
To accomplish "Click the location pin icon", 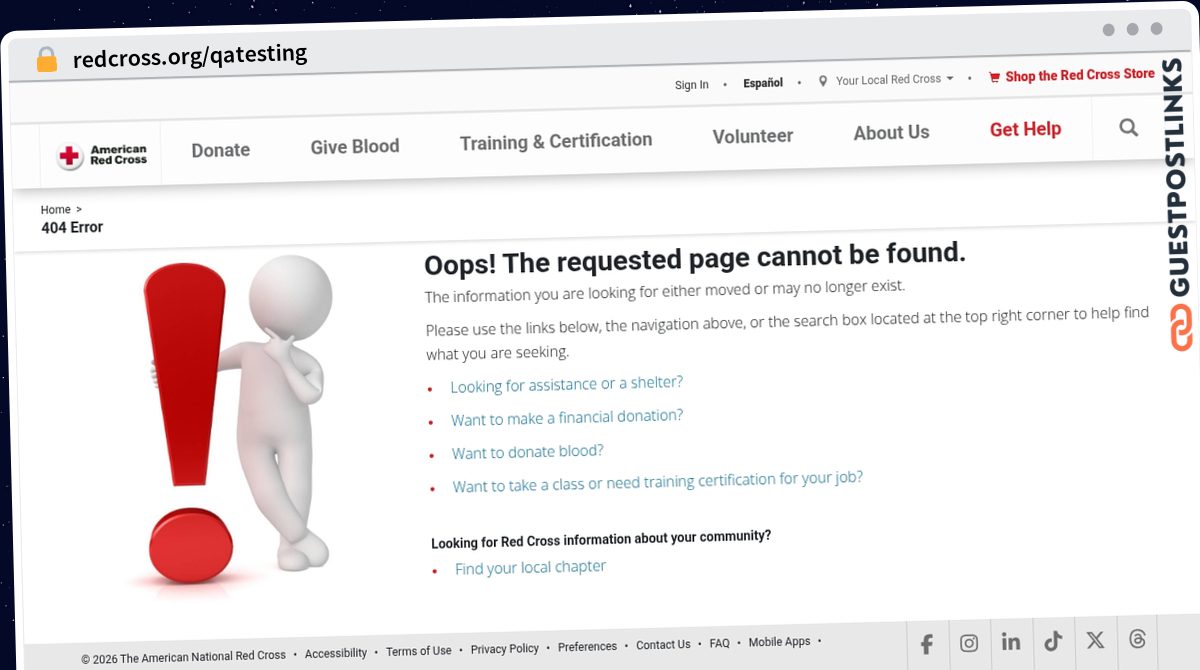I will pos(823,81).
